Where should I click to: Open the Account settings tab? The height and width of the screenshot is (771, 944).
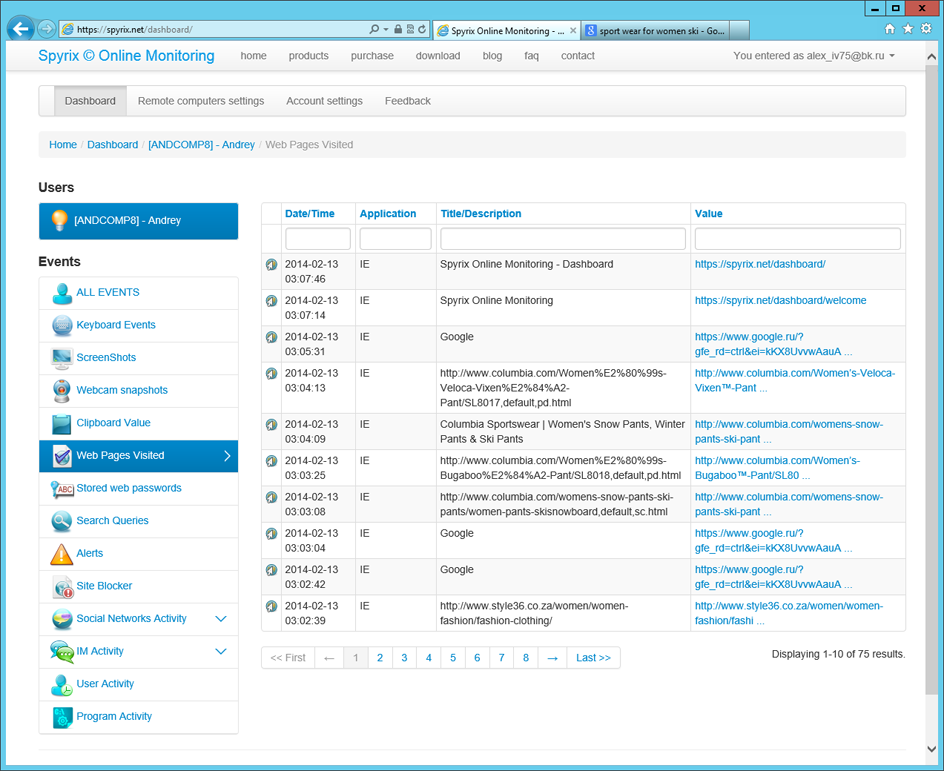click(x=324, y=101)
